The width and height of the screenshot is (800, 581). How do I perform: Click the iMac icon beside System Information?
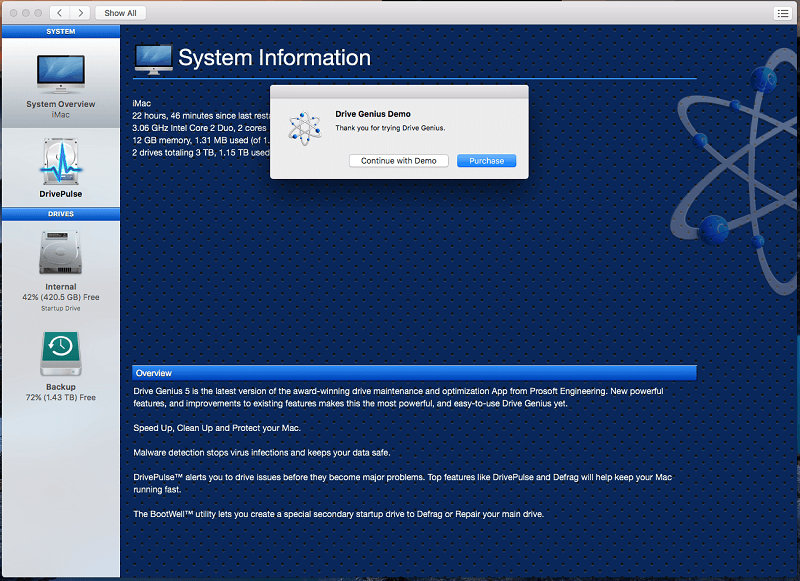click(153, 59)
